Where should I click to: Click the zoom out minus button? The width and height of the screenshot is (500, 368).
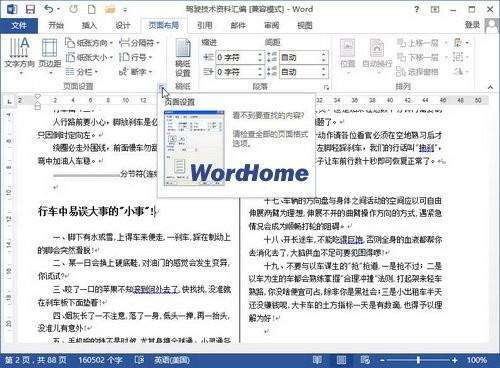pos(382,360)
